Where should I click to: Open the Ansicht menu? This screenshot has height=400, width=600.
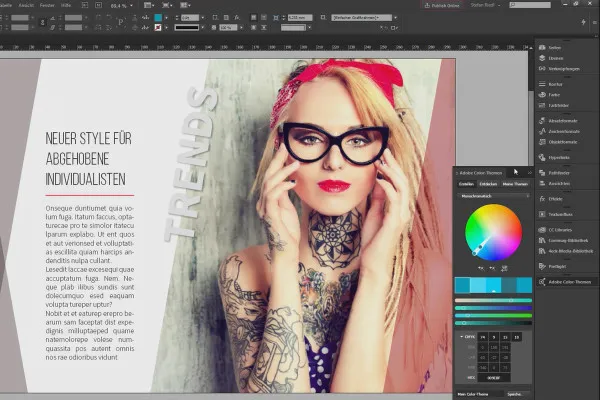[x=26, y=5]
